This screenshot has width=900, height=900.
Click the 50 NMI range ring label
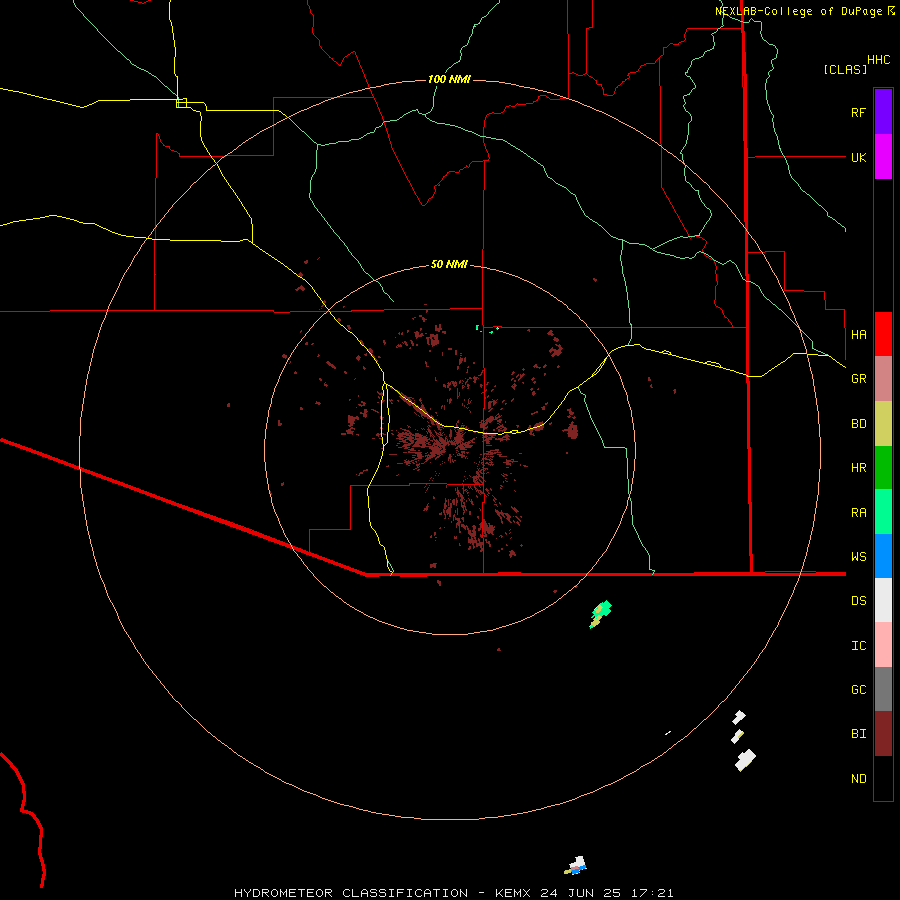[x=449, y=264]
